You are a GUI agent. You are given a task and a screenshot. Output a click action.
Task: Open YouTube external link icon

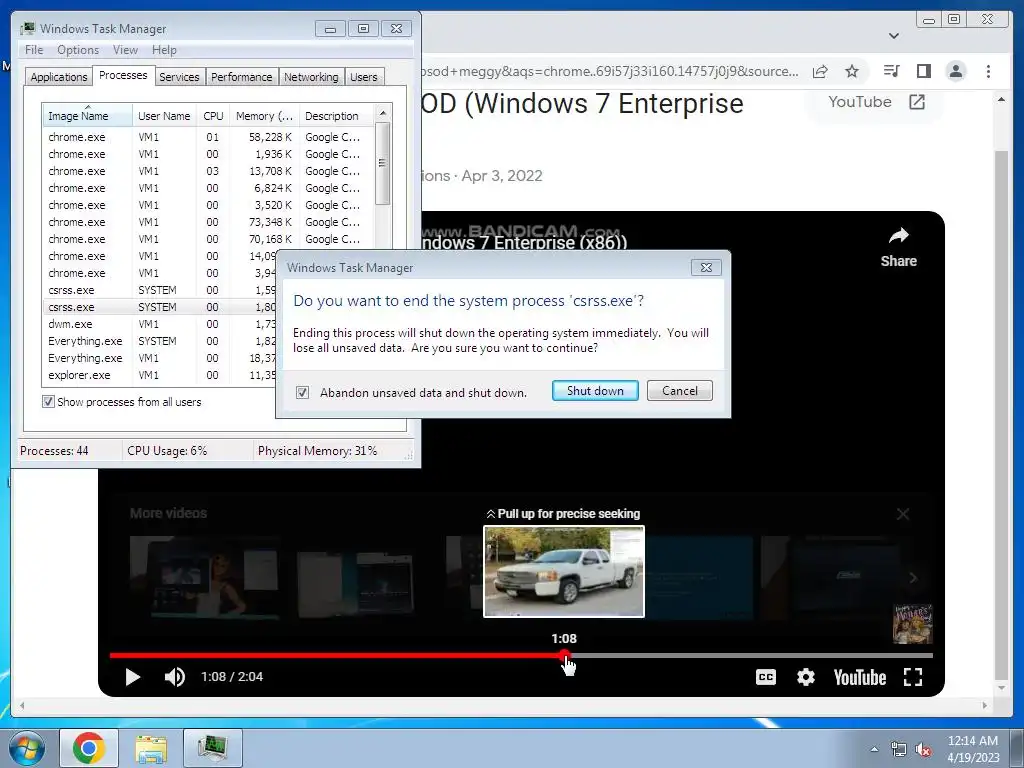[917, 102]
